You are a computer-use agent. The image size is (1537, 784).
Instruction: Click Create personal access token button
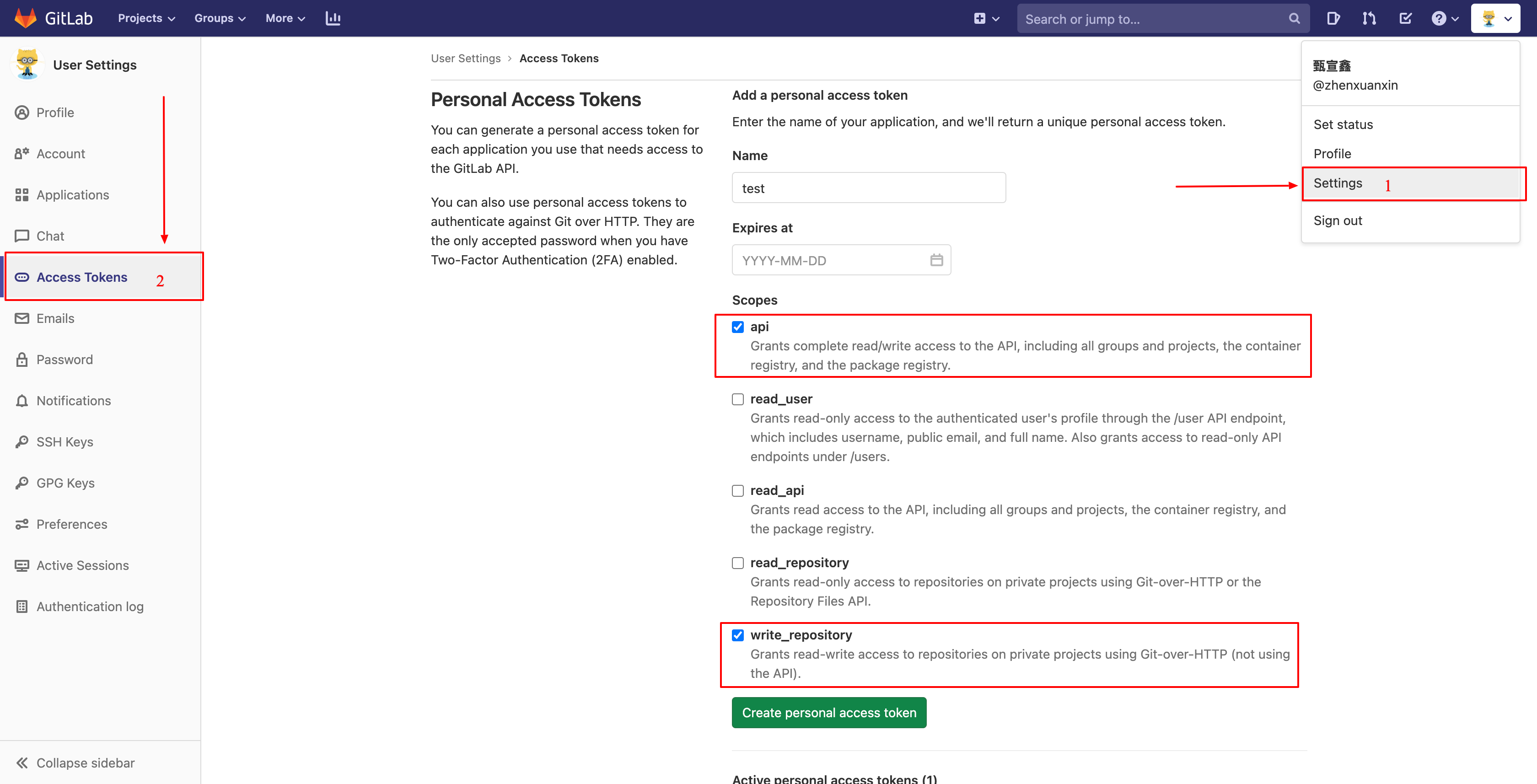829,712
